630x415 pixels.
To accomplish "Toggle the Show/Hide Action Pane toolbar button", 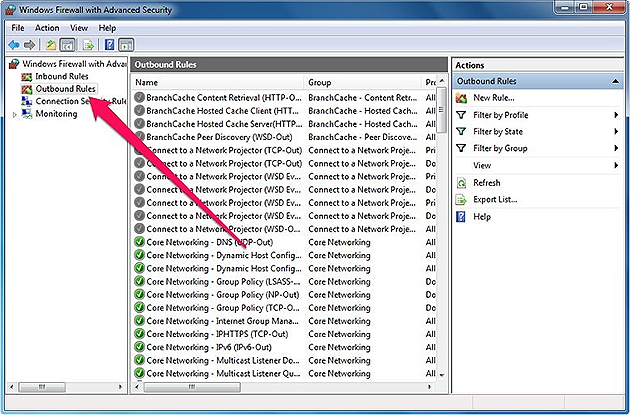I will [126, 45].
